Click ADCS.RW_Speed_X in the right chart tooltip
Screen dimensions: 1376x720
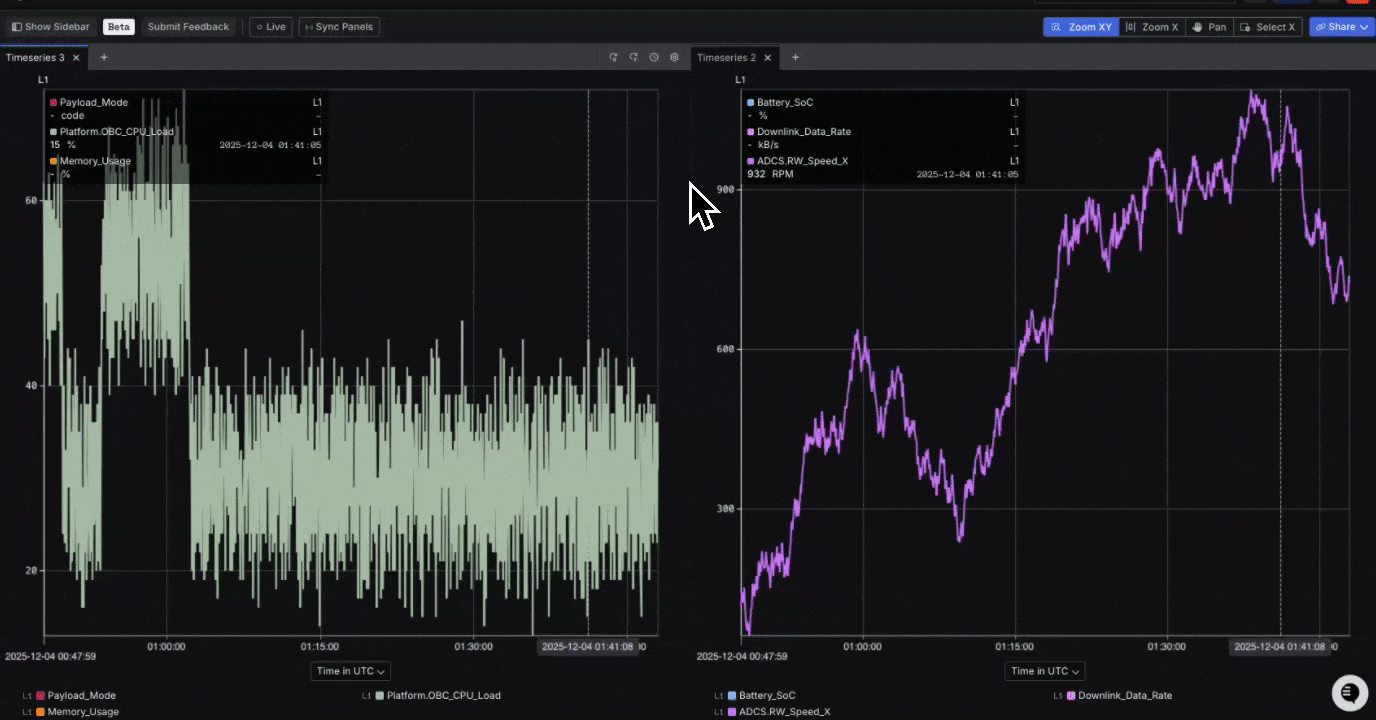[x=802, y=160]
